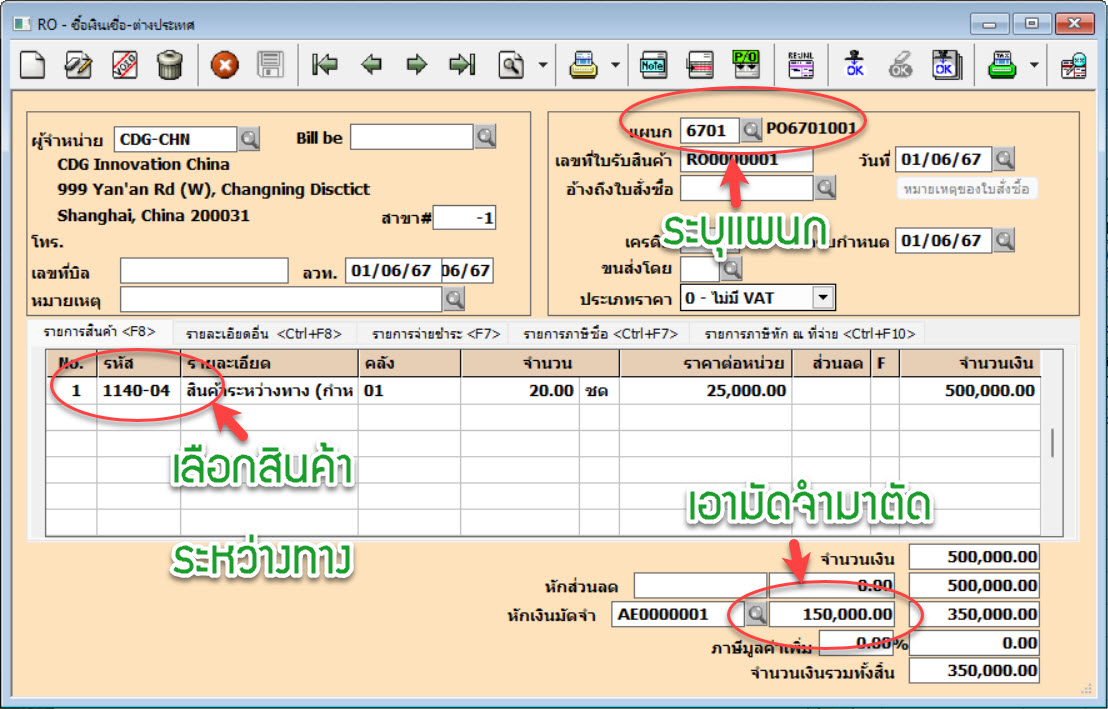The image size is (1108, 709).
Task: Click the เลขที่บิล input field
Action: pos(204,271)
